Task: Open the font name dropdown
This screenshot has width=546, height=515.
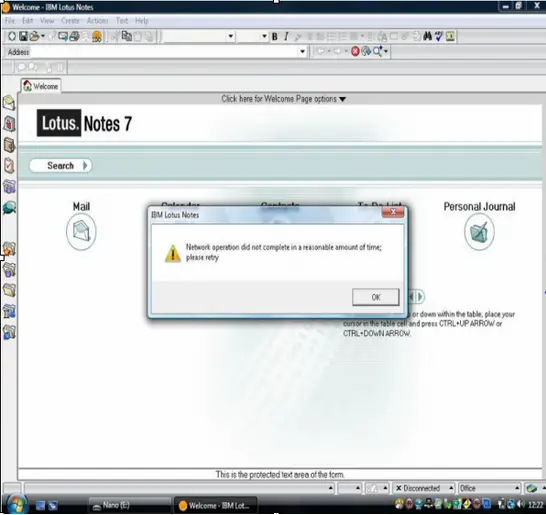Action: [x=231, y=36]
